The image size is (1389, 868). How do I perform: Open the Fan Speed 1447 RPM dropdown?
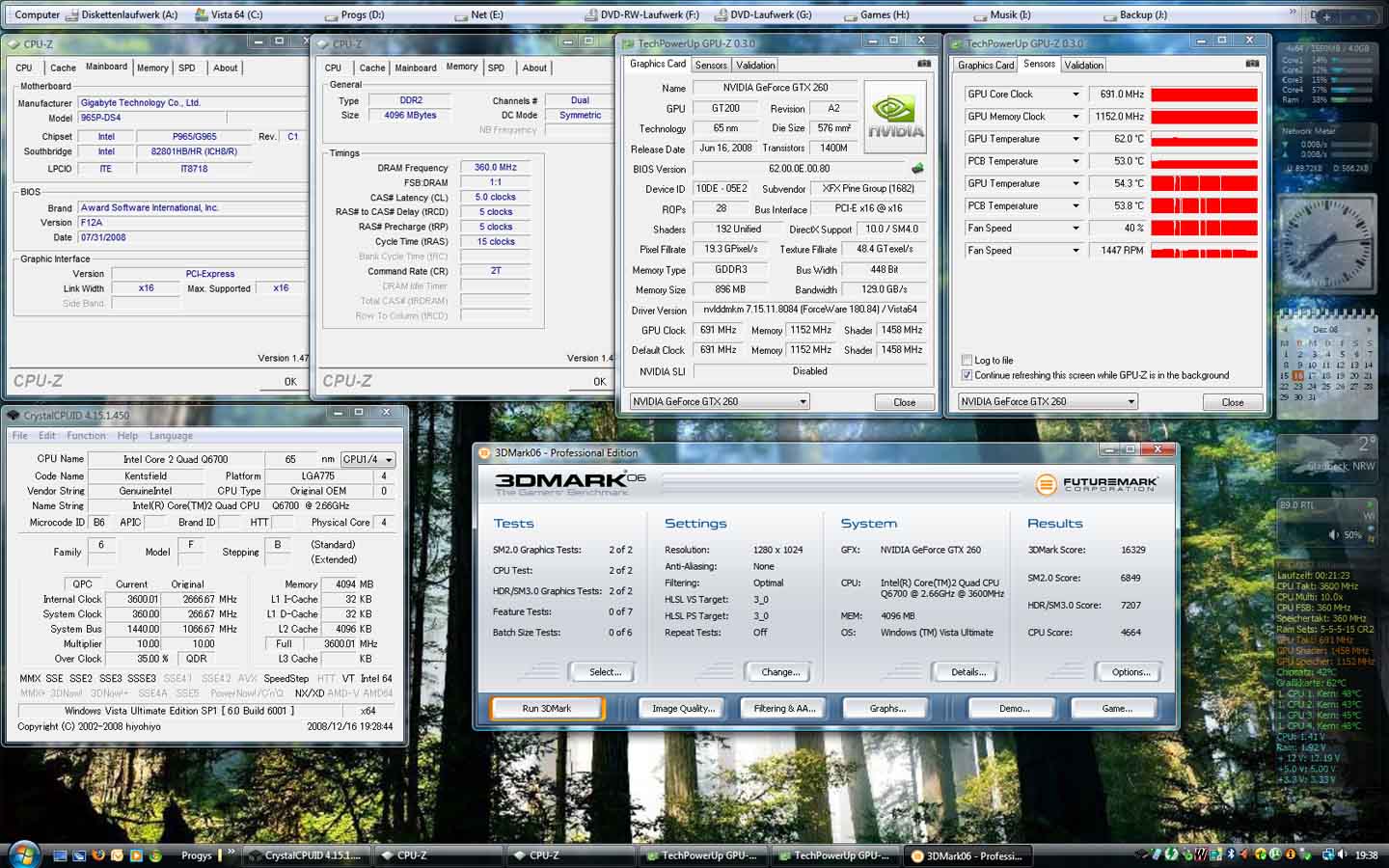click(1076, 251)
